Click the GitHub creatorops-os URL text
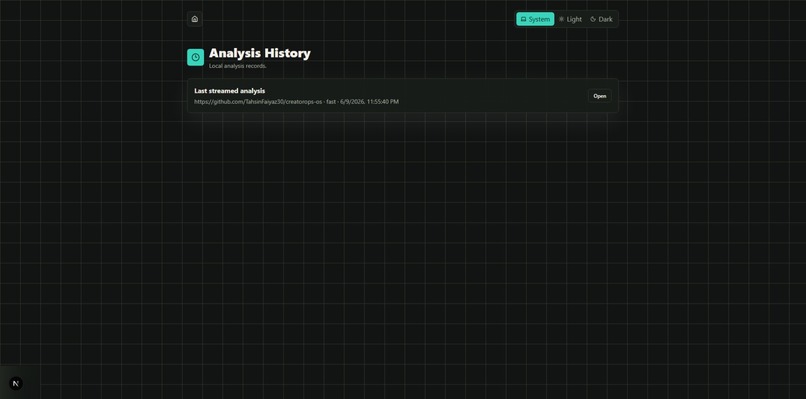The height and width of the screenshot is (399, 806). 258,102
